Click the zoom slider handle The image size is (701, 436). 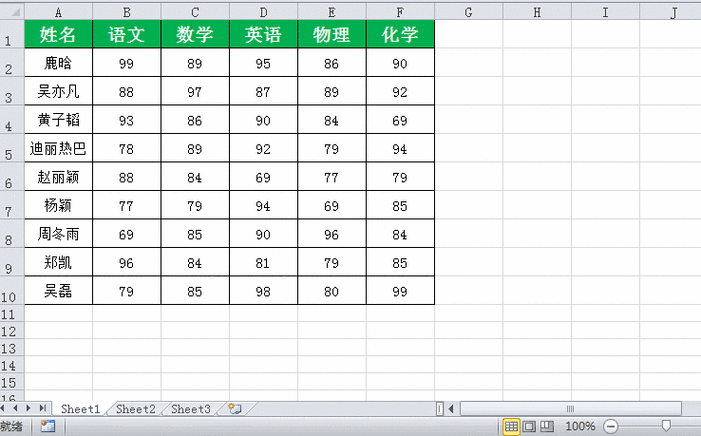[666, 426]
